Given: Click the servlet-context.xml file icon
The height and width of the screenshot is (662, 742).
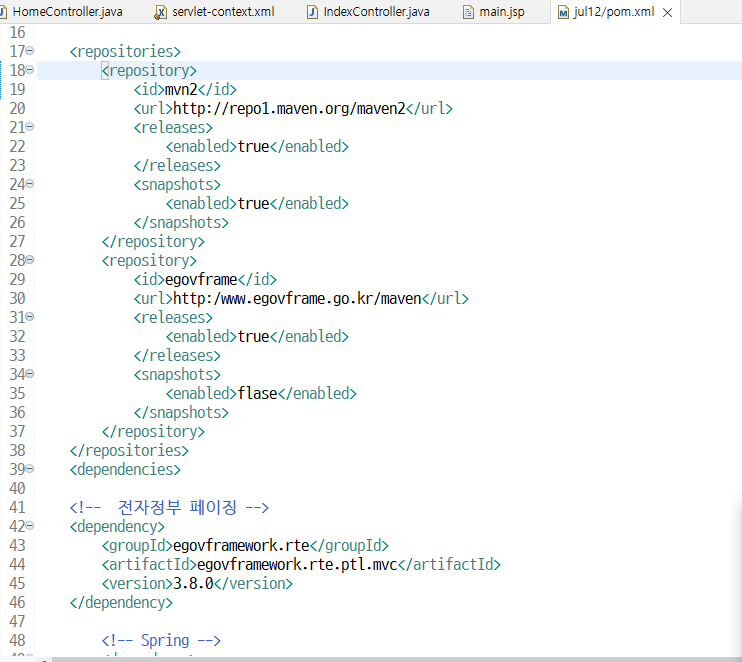Looking at the screenshot, I should [160, 12].
